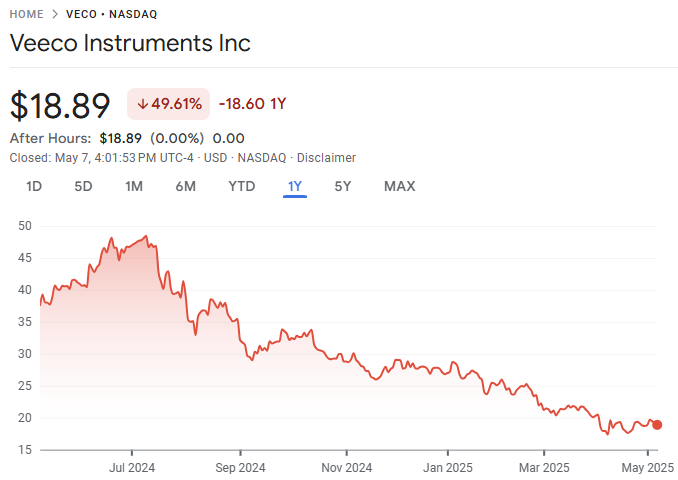Select the 1D time range tab
Viewport: 678px width, 480px height.
tap(34, 186)
